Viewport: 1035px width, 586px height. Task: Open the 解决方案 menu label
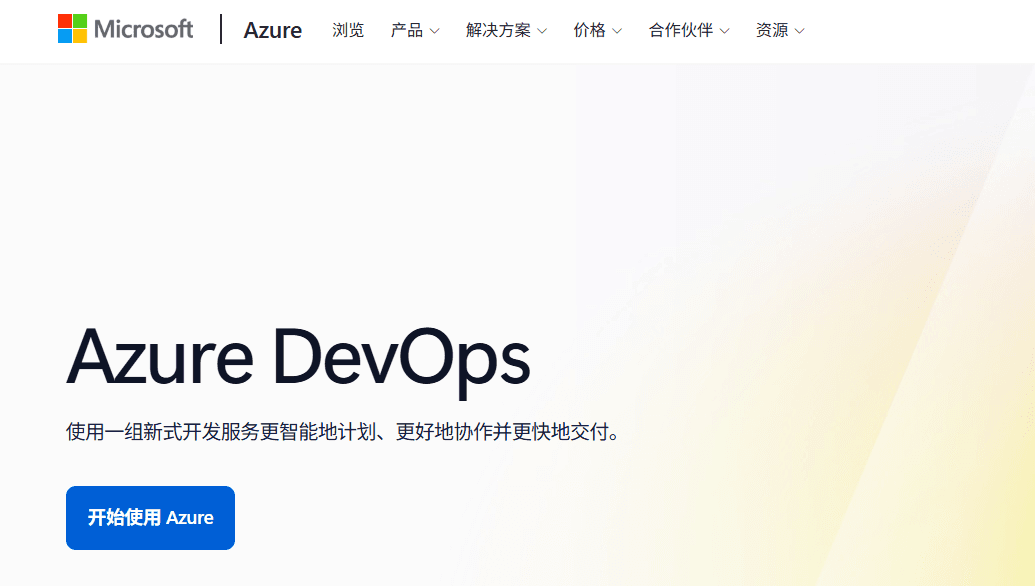498,30
